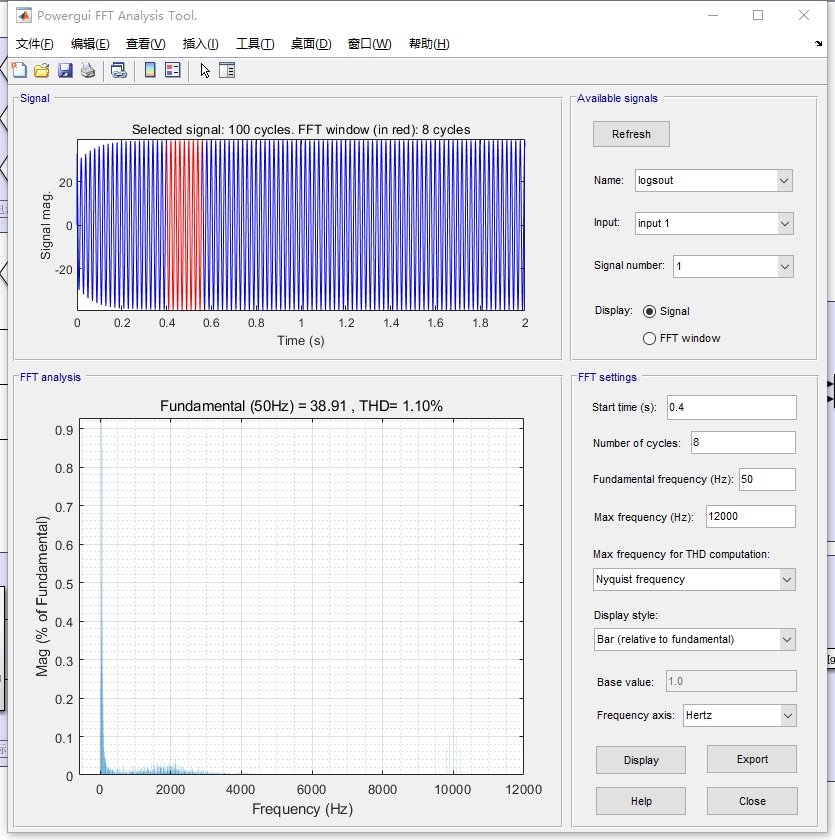Click the New Figure toolbar icon

click(x=19, y=70)
